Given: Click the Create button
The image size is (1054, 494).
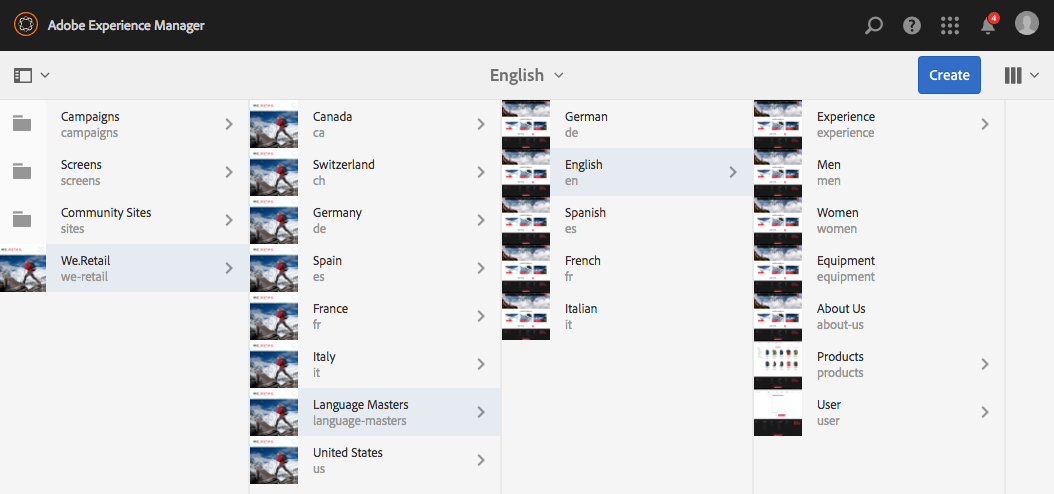Looking at the screenshot, I should 949,75.
